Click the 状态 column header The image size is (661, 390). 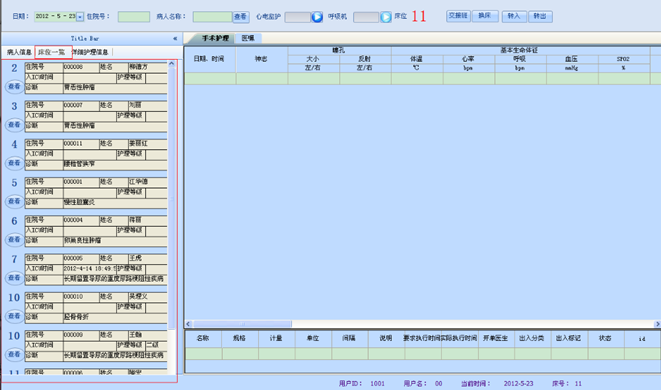[x=606, y=338]
